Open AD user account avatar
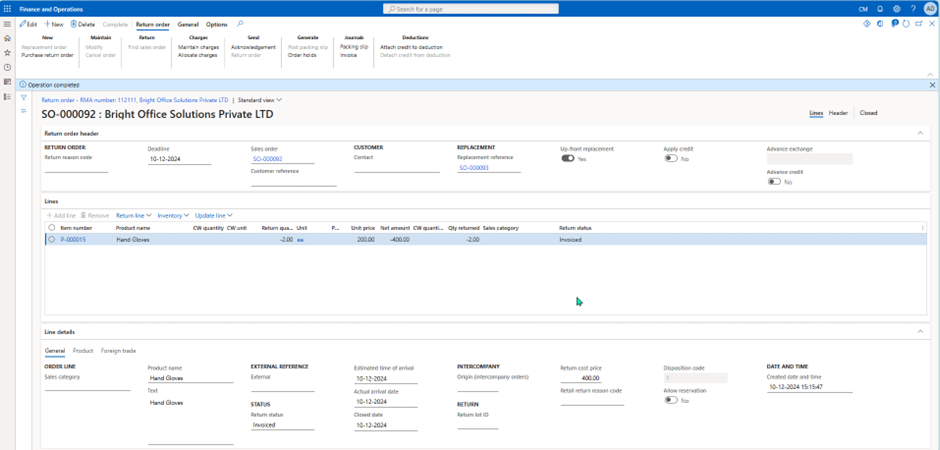This screenshot has height=450, width=940. click(930, 9)
